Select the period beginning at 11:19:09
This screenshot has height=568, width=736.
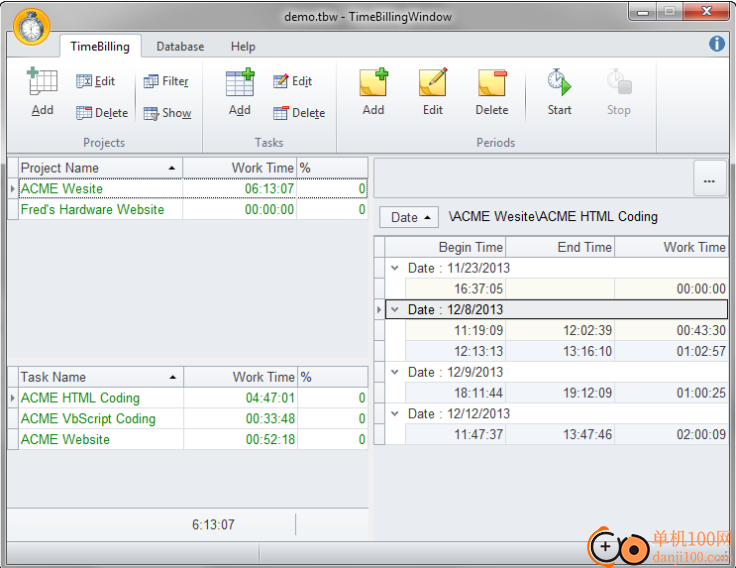point(567,330)
